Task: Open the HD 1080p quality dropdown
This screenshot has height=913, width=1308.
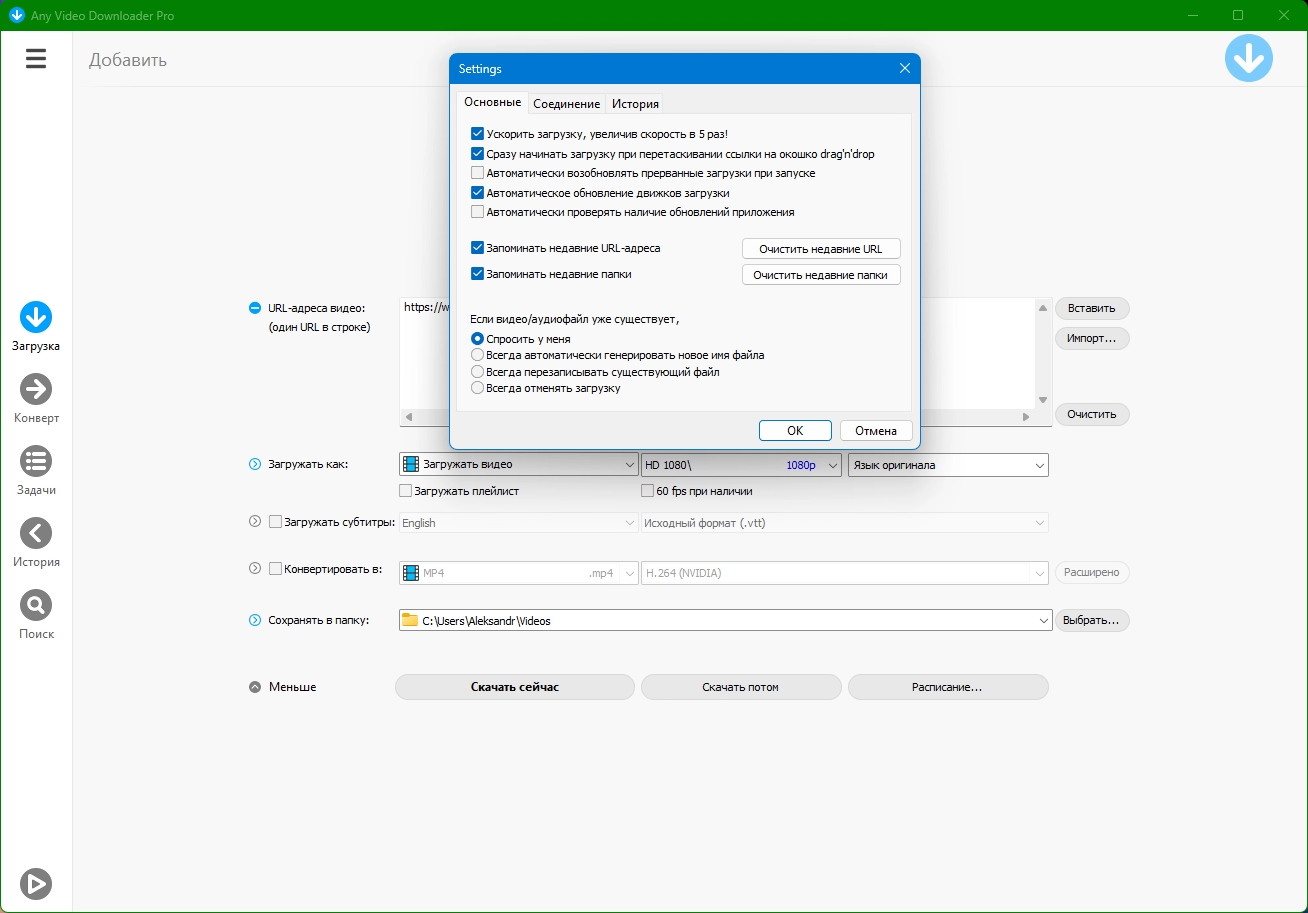Action: click(741, 465)
